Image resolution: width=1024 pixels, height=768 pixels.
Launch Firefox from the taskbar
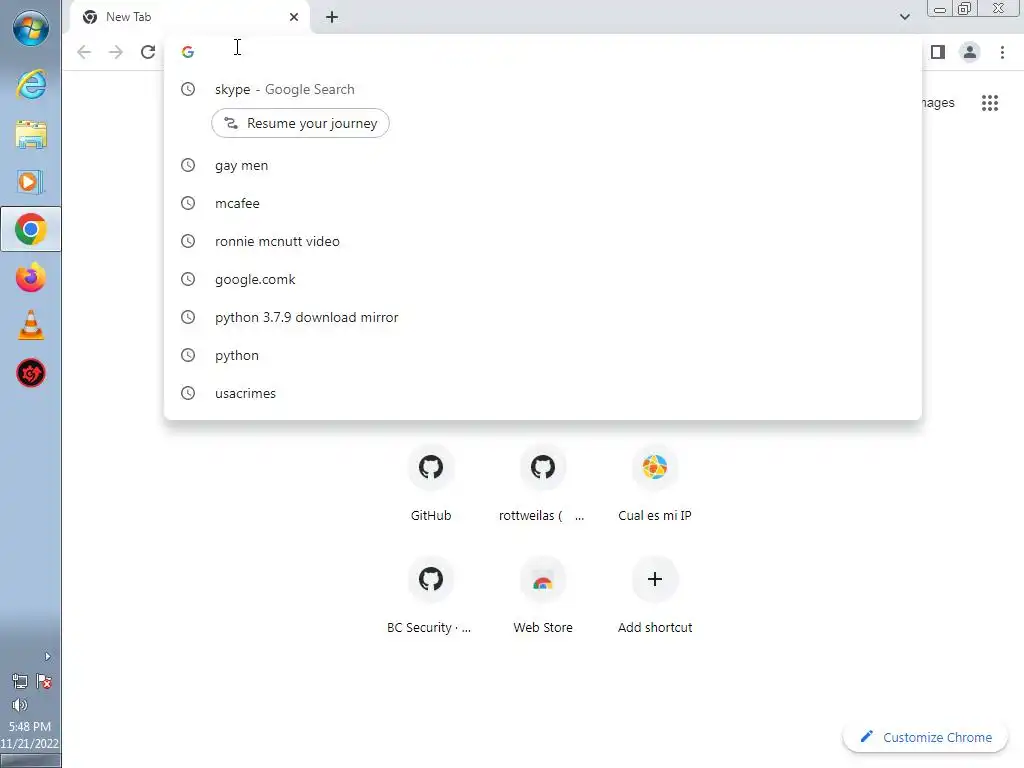[31, 278]
